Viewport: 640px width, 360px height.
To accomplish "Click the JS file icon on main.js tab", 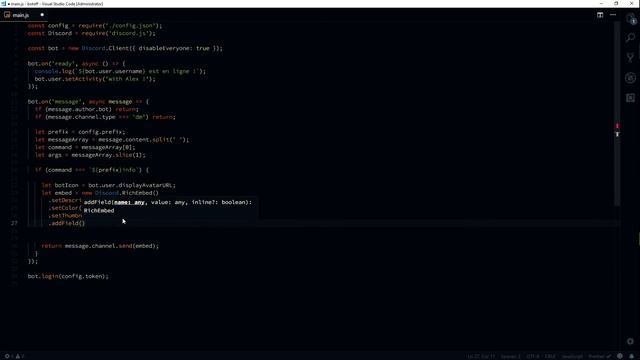I will [7, 15].
